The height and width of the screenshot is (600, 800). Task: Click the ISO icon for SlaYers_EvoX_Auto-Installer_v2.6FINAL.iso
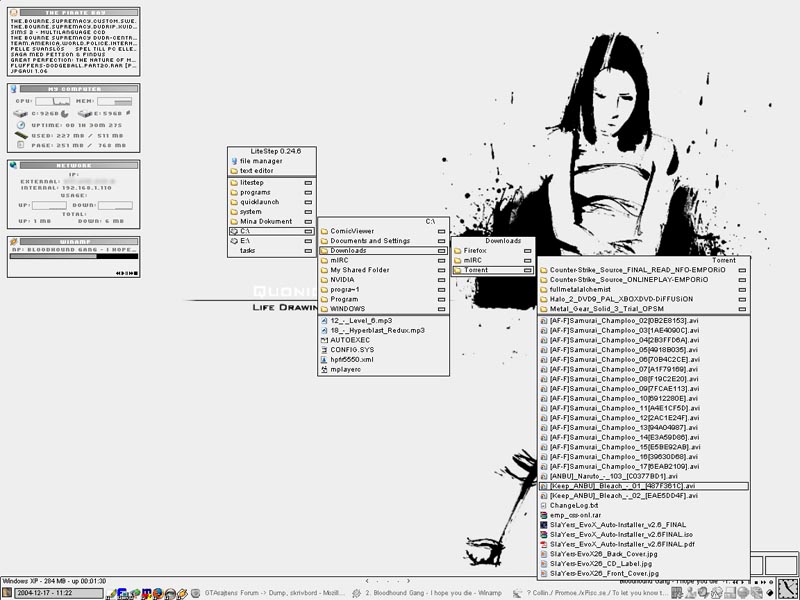click(x=544, y=535)
